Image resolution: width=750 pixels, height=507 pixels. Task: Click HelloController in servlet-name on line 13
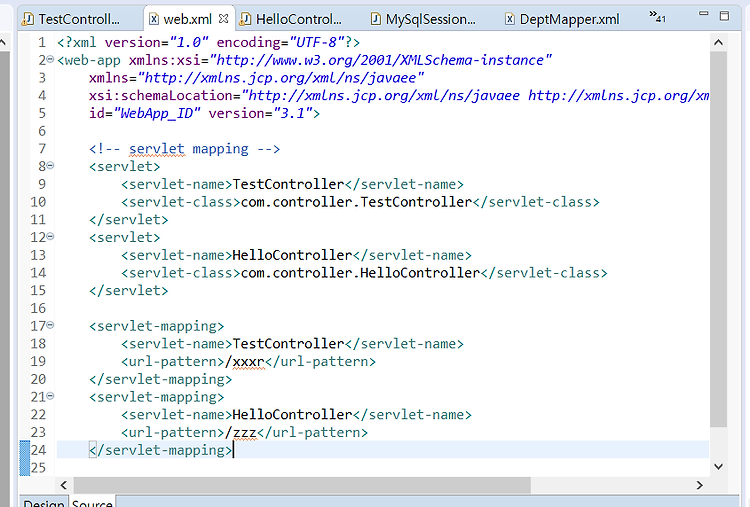[x=292, y=255]
